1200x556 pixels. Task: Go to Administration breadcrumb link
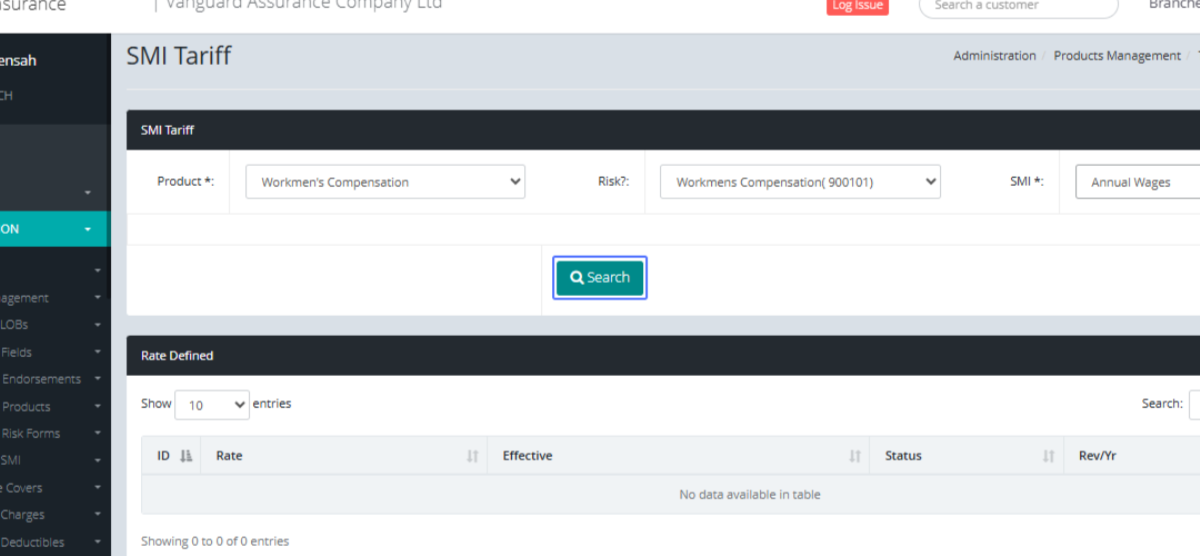(994, 56)
